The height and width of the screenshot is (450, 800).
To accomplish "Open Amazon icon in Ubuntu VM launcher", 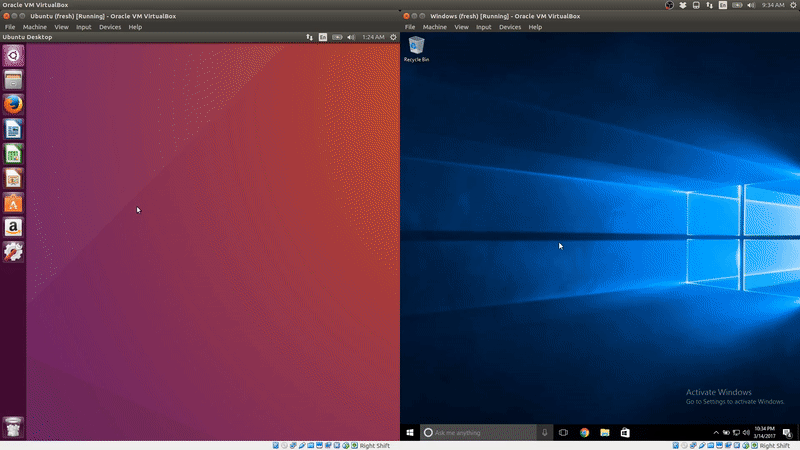I will pos(13,228).
